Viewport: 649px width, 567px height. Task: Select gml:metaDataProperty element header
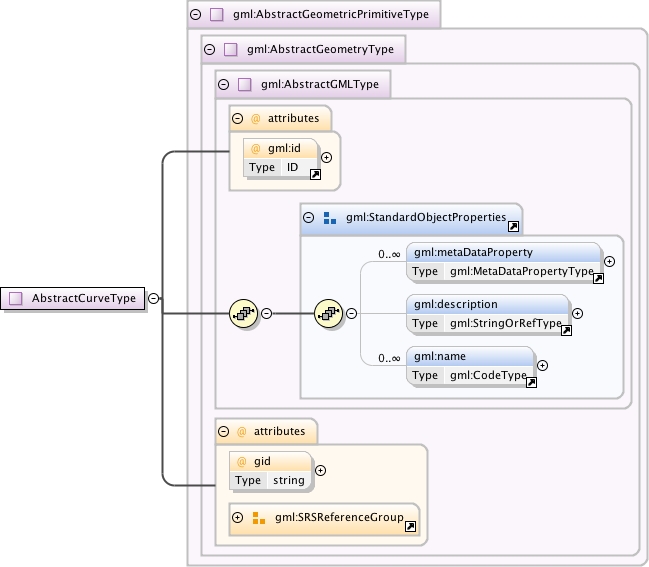(503, 252)
